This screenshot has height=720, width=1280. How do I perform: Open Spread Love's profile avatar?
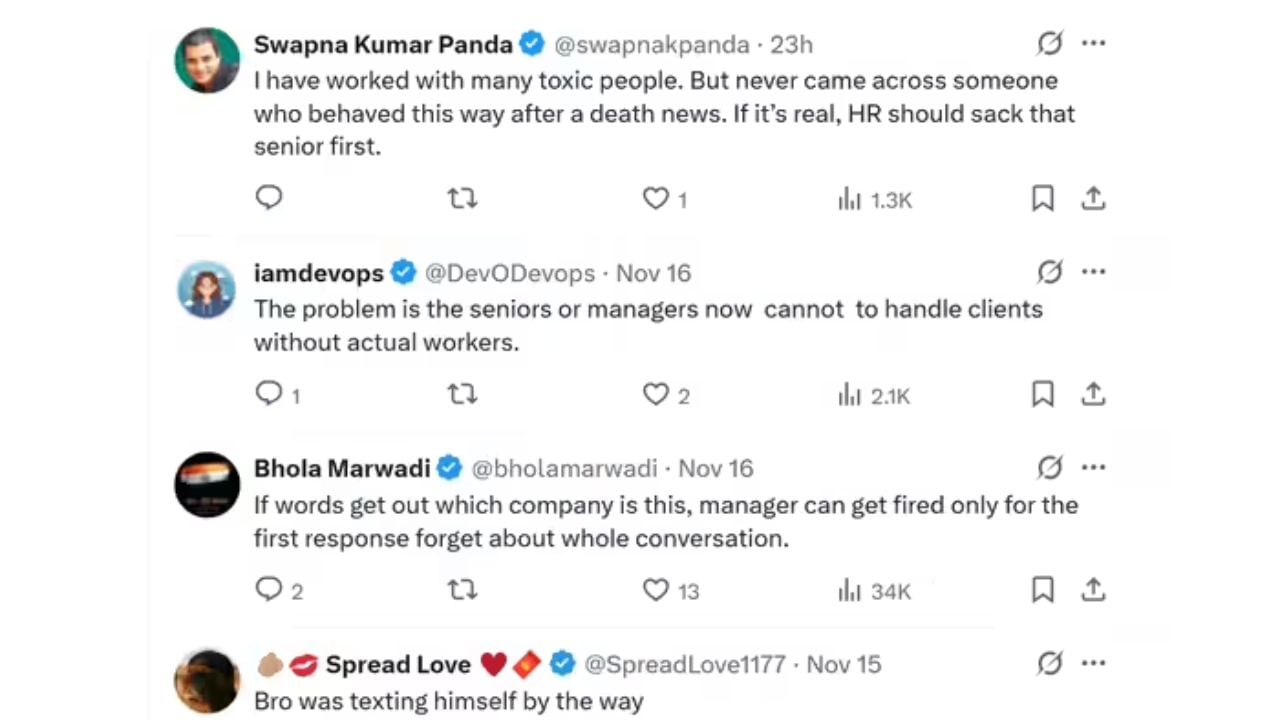coord(207,680)
